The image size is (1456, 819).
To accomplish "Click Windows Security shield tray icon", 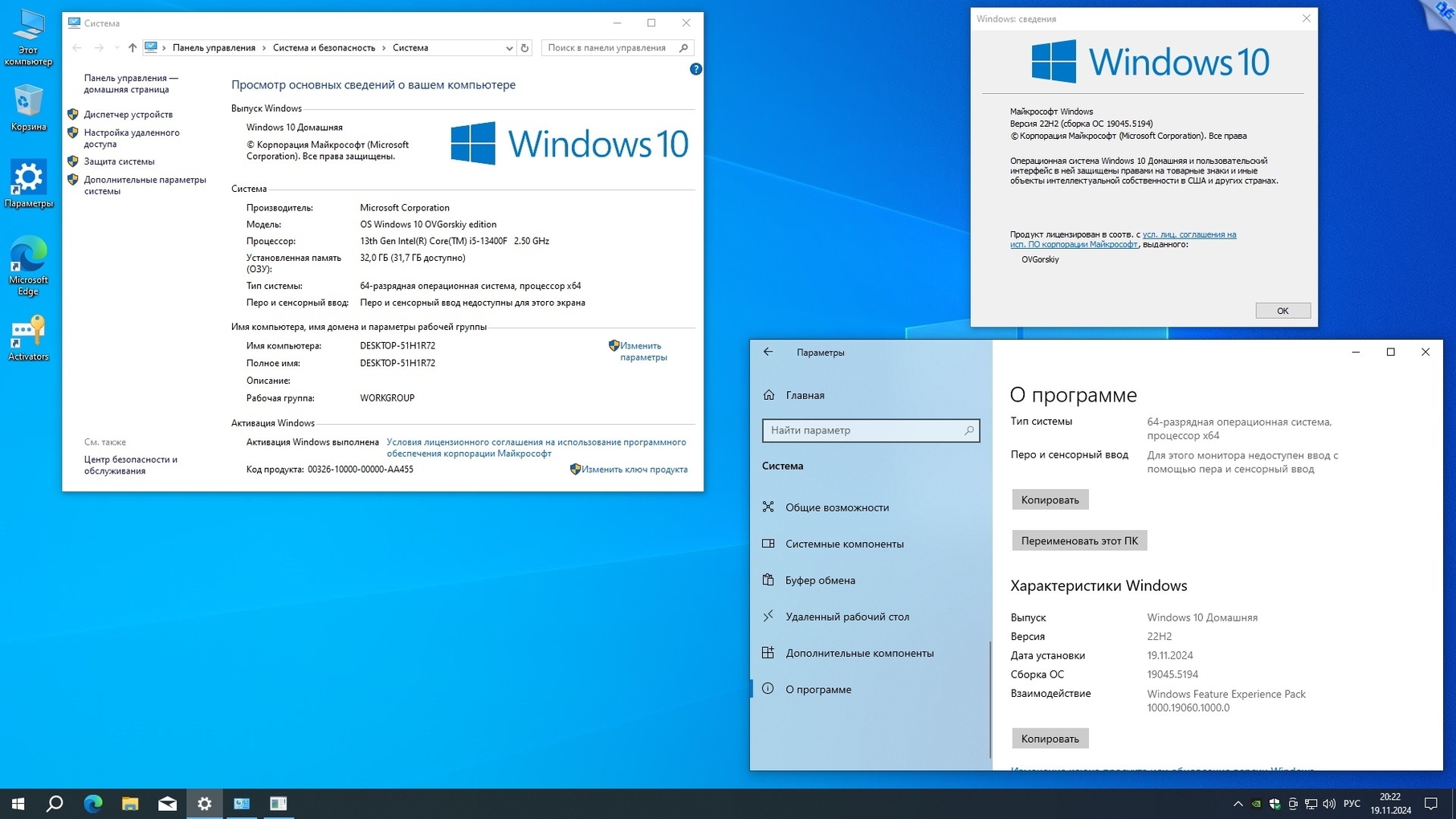I will [x=1275, y=804].
